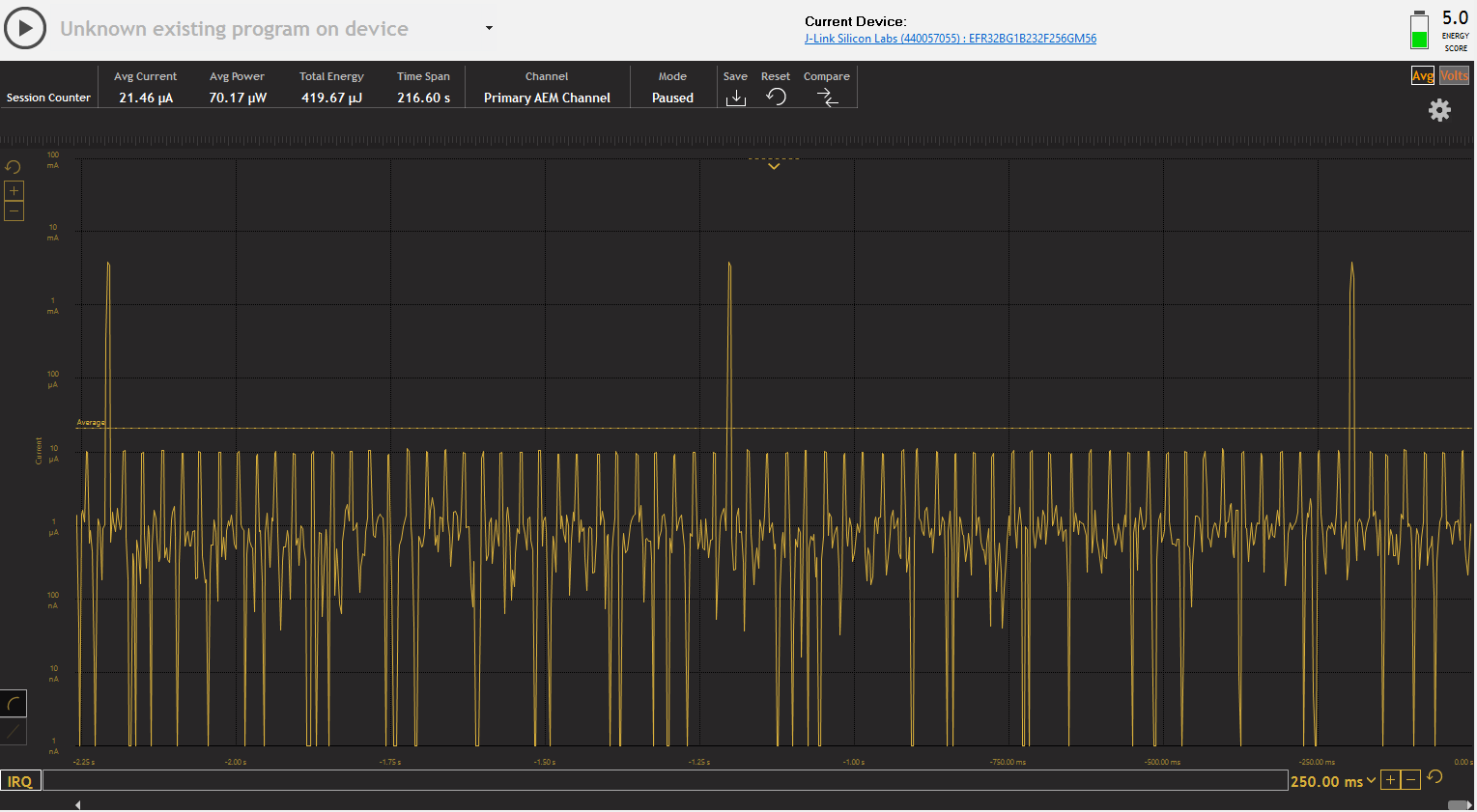Open the Compare tool
The width and height of the screenshot is (1477, 812).
(827, 97)
